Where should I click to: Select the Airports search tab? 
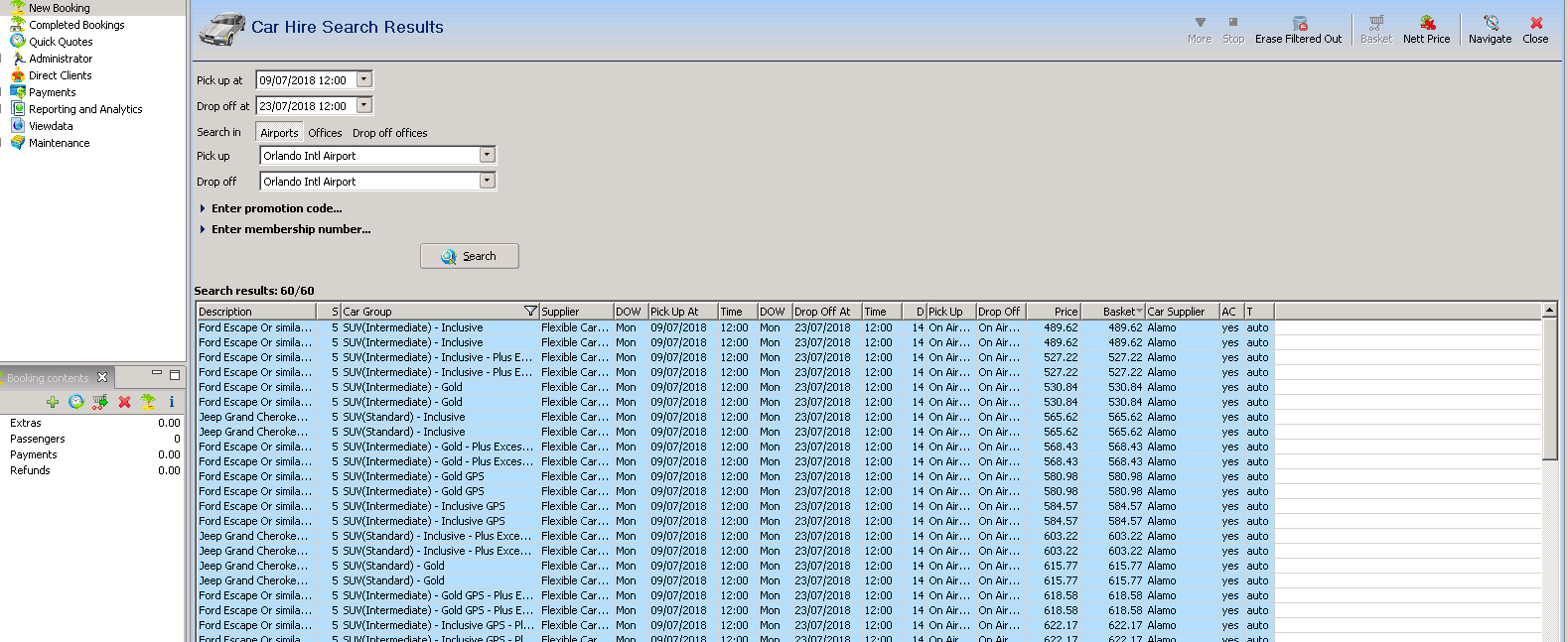[279, 133]
